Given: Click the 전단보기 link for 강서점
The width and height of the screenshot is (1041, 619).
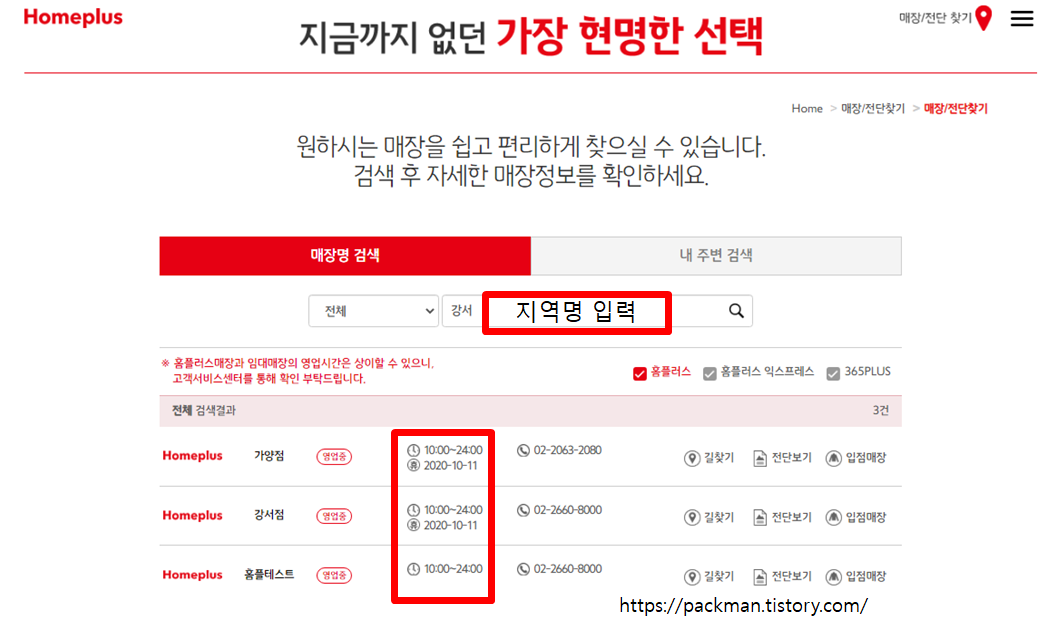Looking at the screenshot, I should pos(791,517).
